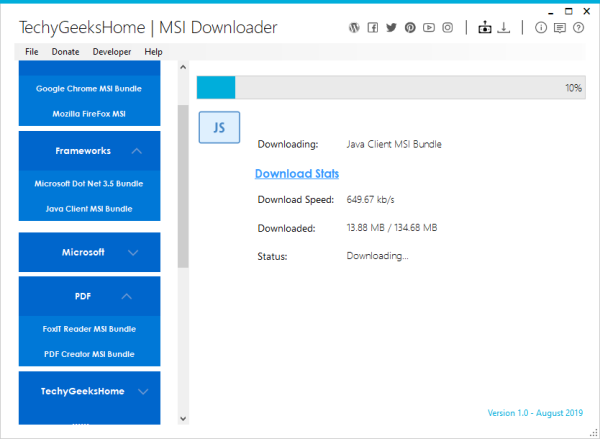The width and height of the screenshot is (600, 439).
Task: Minimize the MSI Downloader window
Action: pos(551,12)
